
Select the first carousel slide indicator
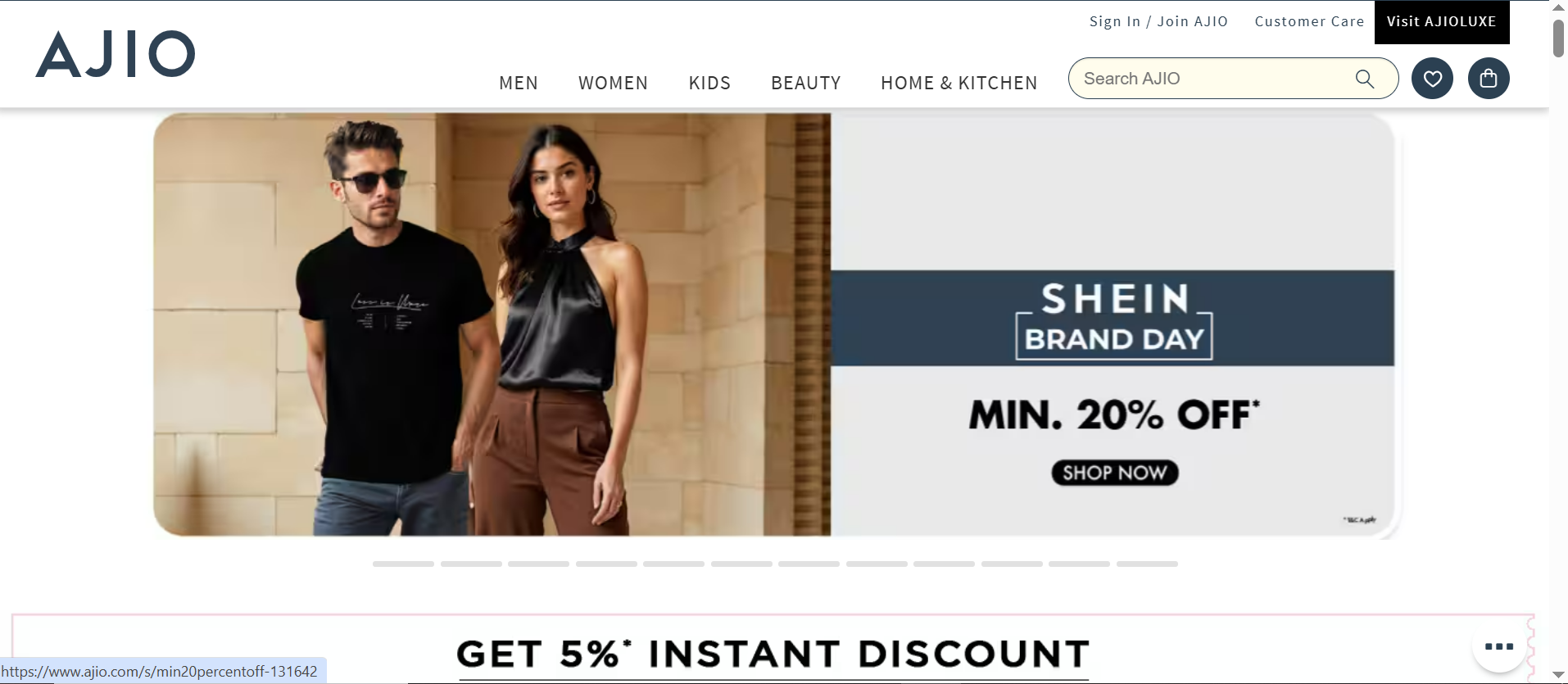tap(403, 564)
